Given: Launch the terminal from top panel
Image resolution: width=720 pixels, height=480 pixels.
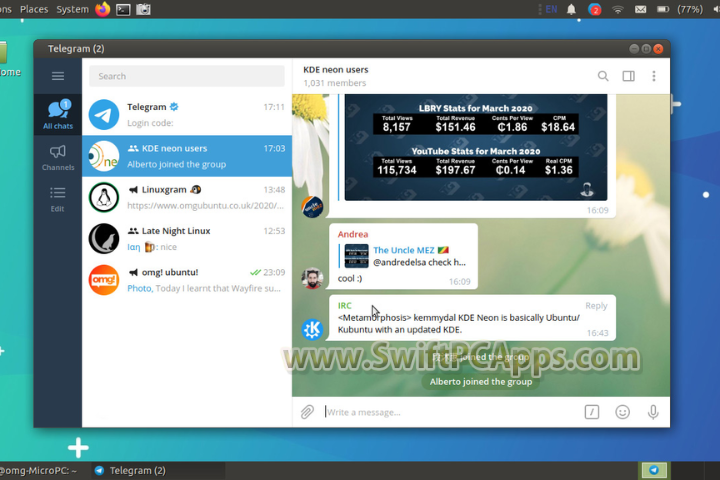Looking at the screenshot, I should coord(123,9).
